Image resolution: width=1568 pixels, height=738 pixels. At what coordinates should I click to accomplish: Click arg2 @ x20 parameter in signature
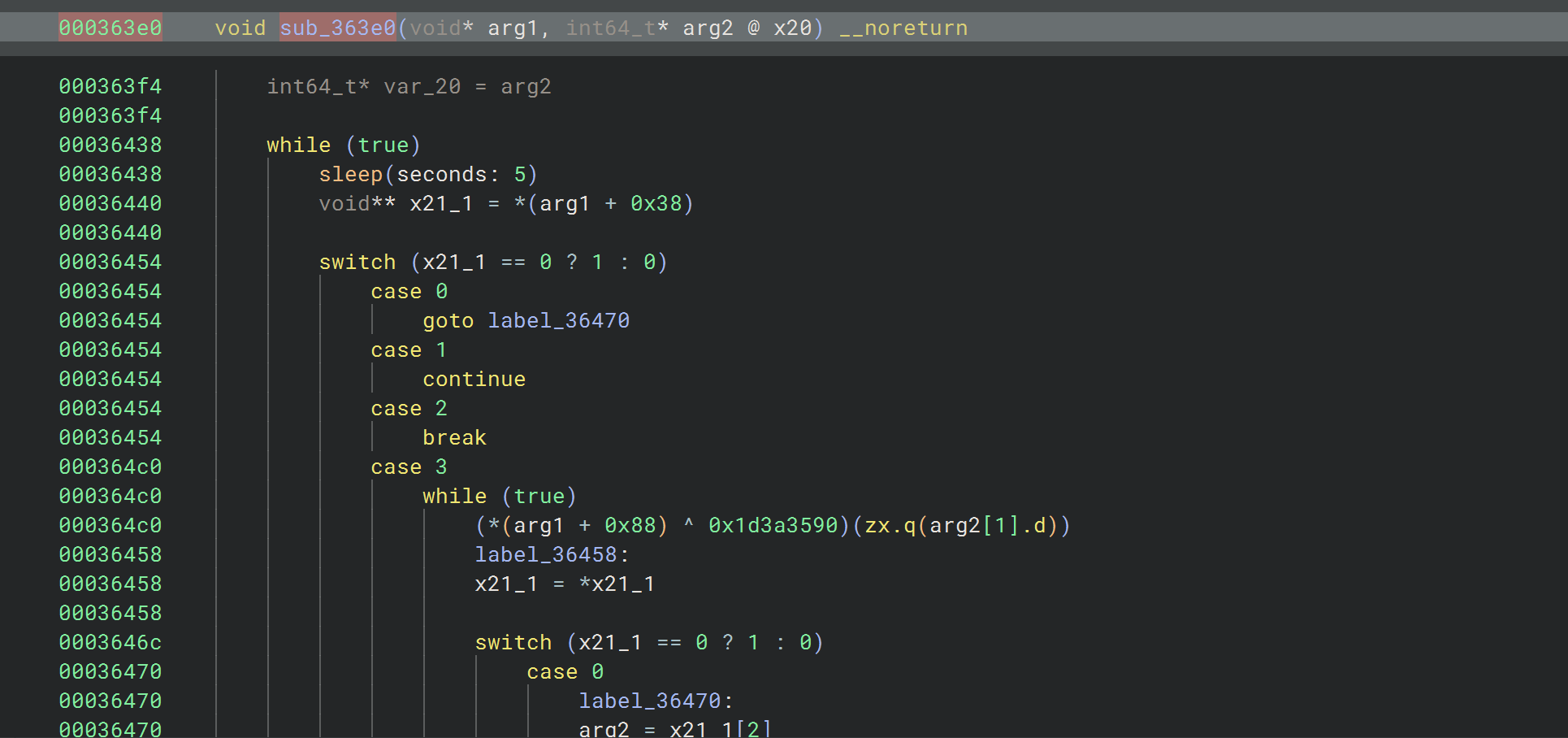(x=747, y=28)
